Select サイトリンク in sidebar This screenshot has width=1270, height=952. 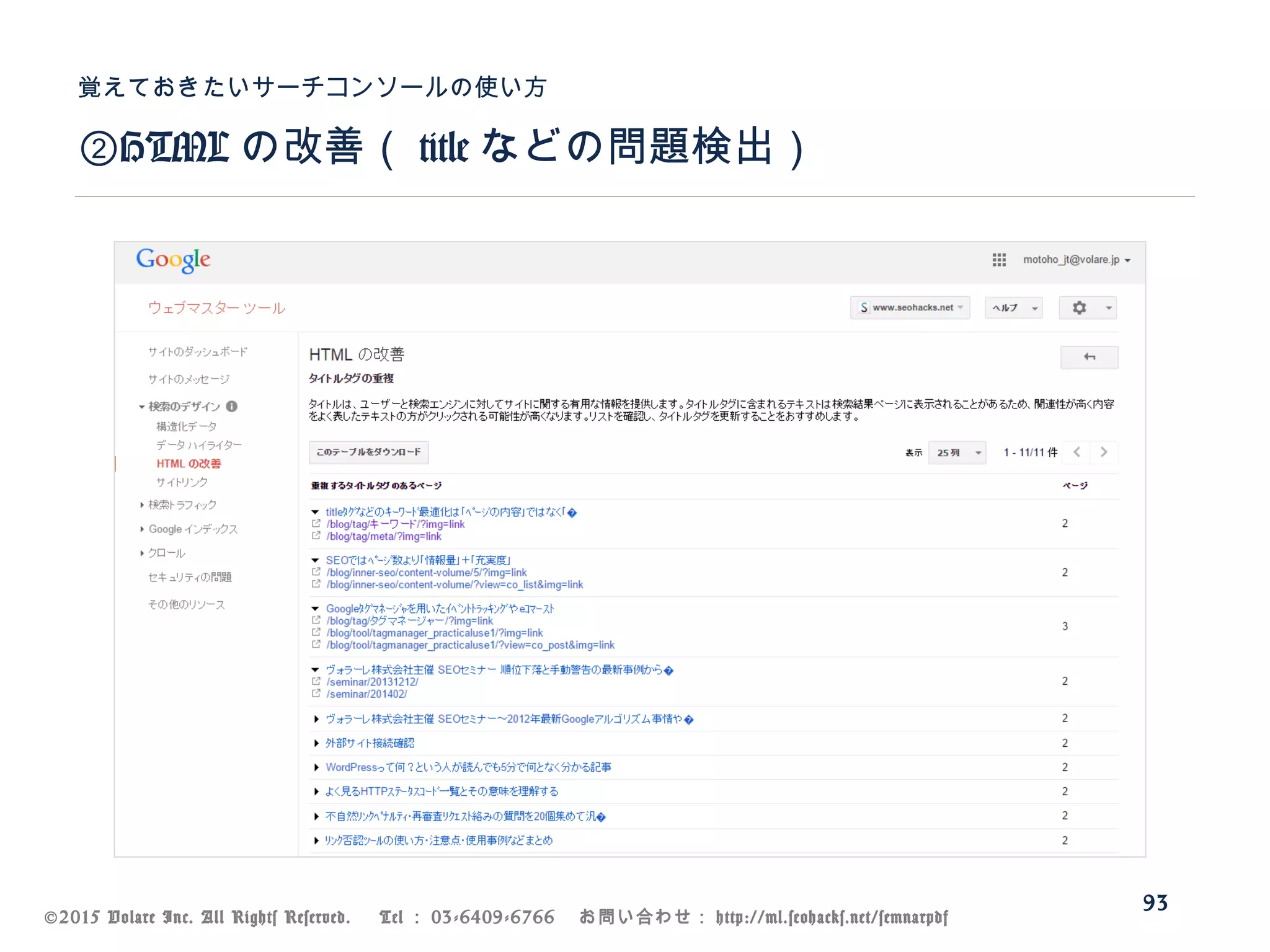[182, 482]
